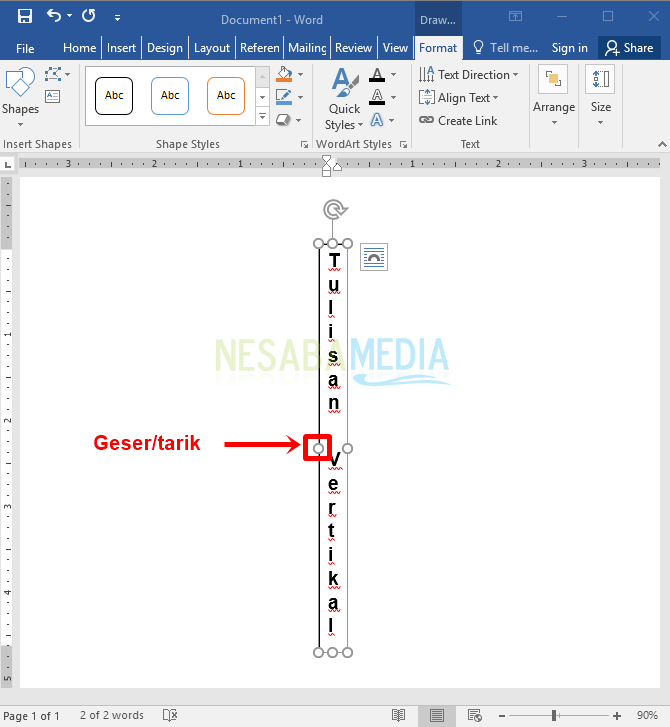Switch to the References tab
The height and width of the screenshot is (727, 670).
pyautogui.click(x=260, y=48)
